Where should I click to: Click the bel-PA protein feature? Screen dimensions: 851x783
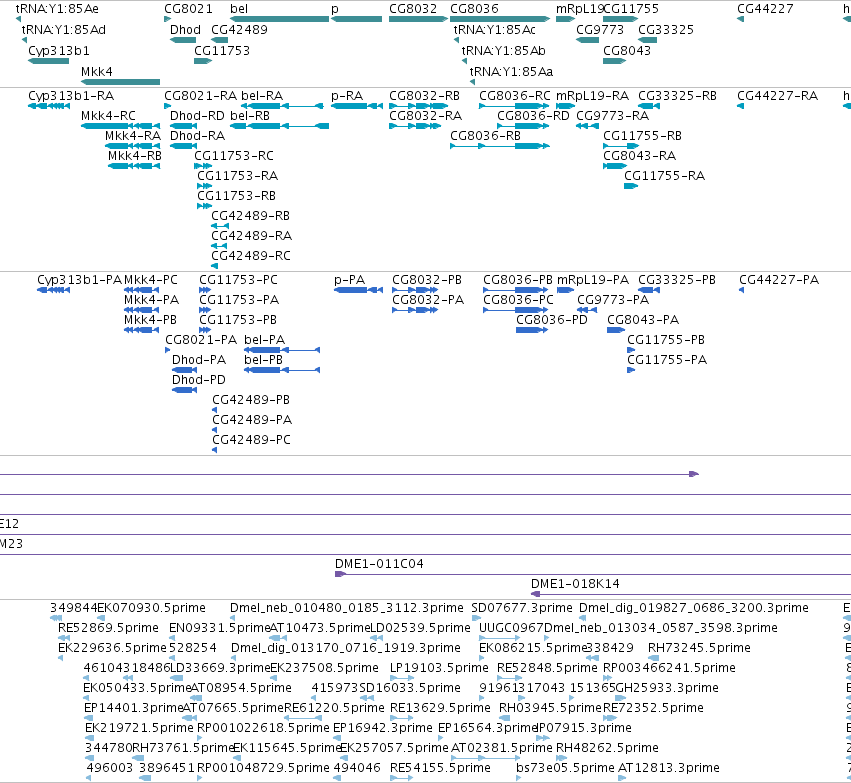[282, 350]
